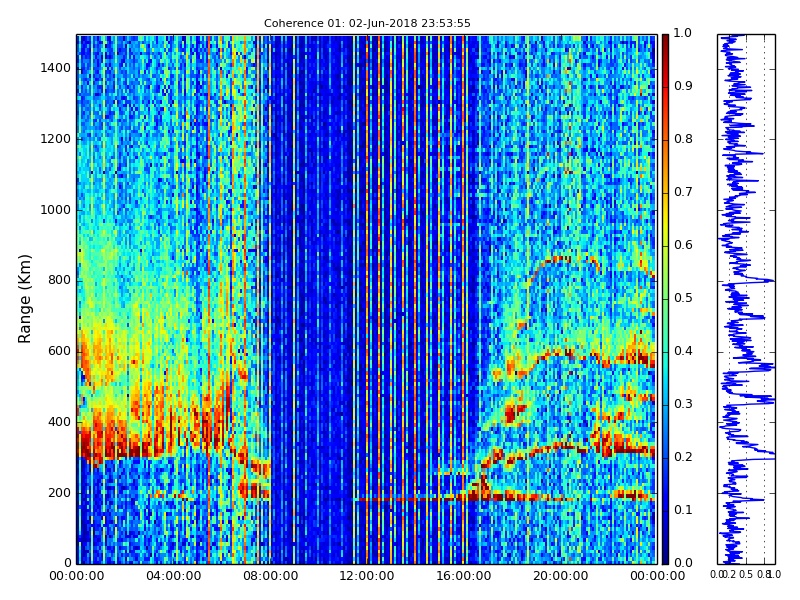
Task: Click the 1200 range tick label
Action: pos(56,139)
